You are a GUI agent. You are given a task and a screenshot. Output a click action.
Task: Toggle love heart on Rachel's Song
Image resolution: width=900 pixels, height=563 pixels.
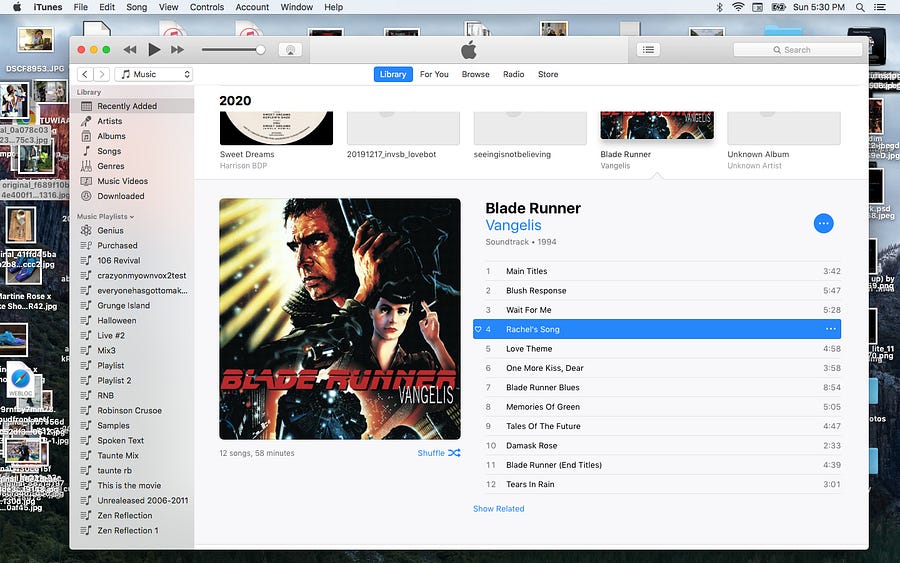[478, 329]
